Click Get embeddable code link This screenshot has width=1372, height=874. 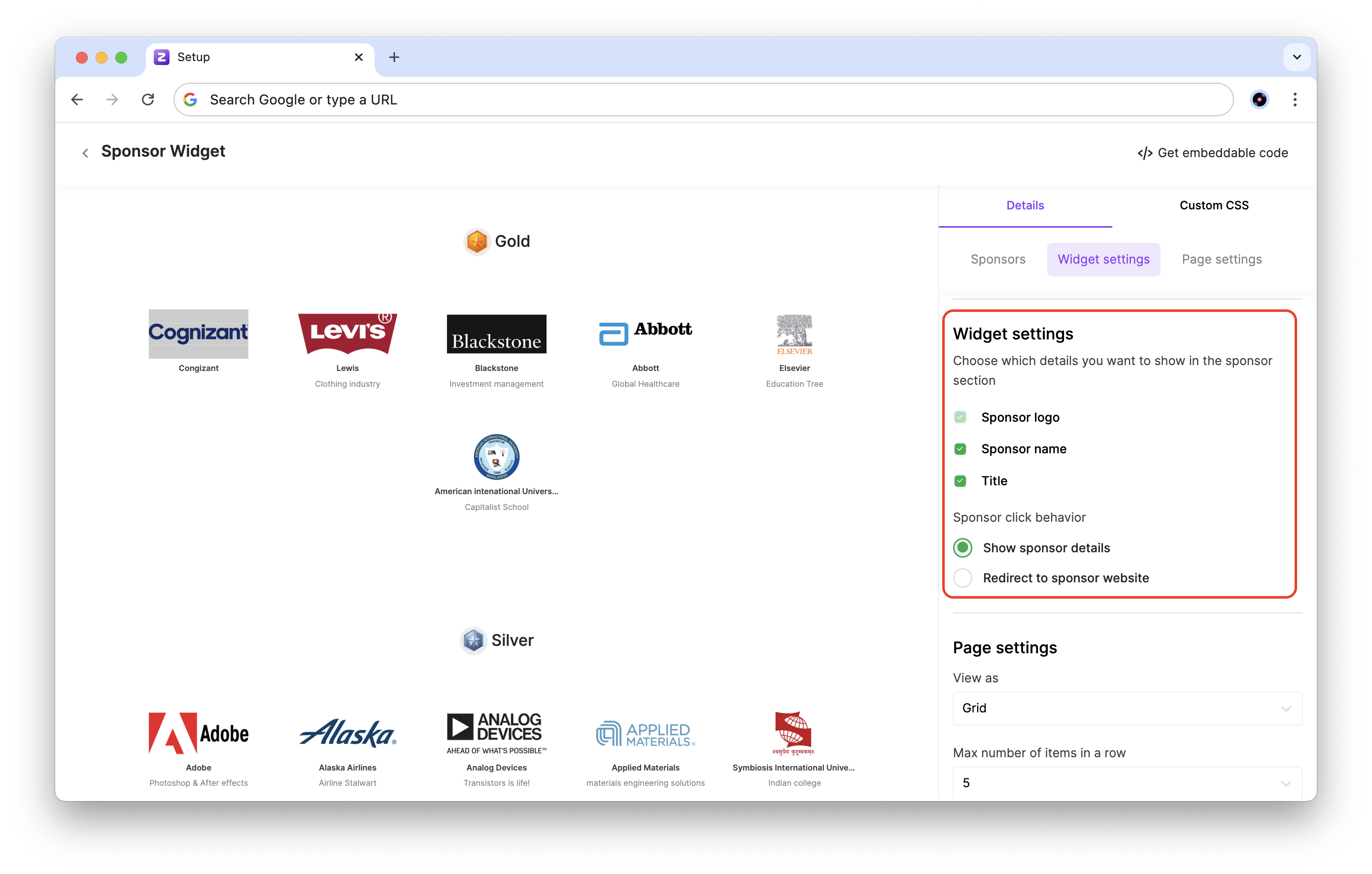[1212, 153]
